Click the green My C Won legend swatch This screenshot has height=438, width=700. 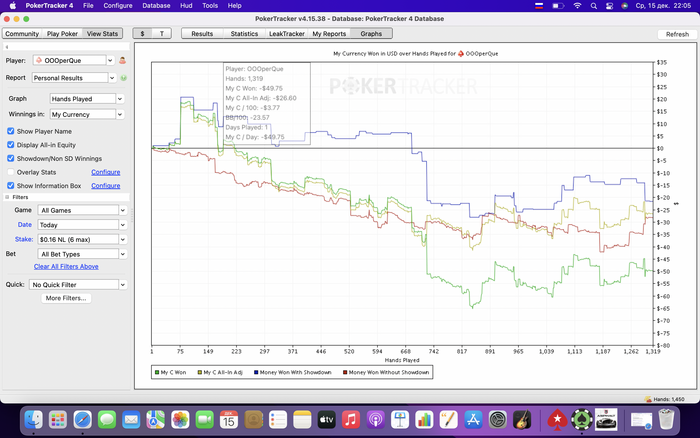(x=157, y=372)
